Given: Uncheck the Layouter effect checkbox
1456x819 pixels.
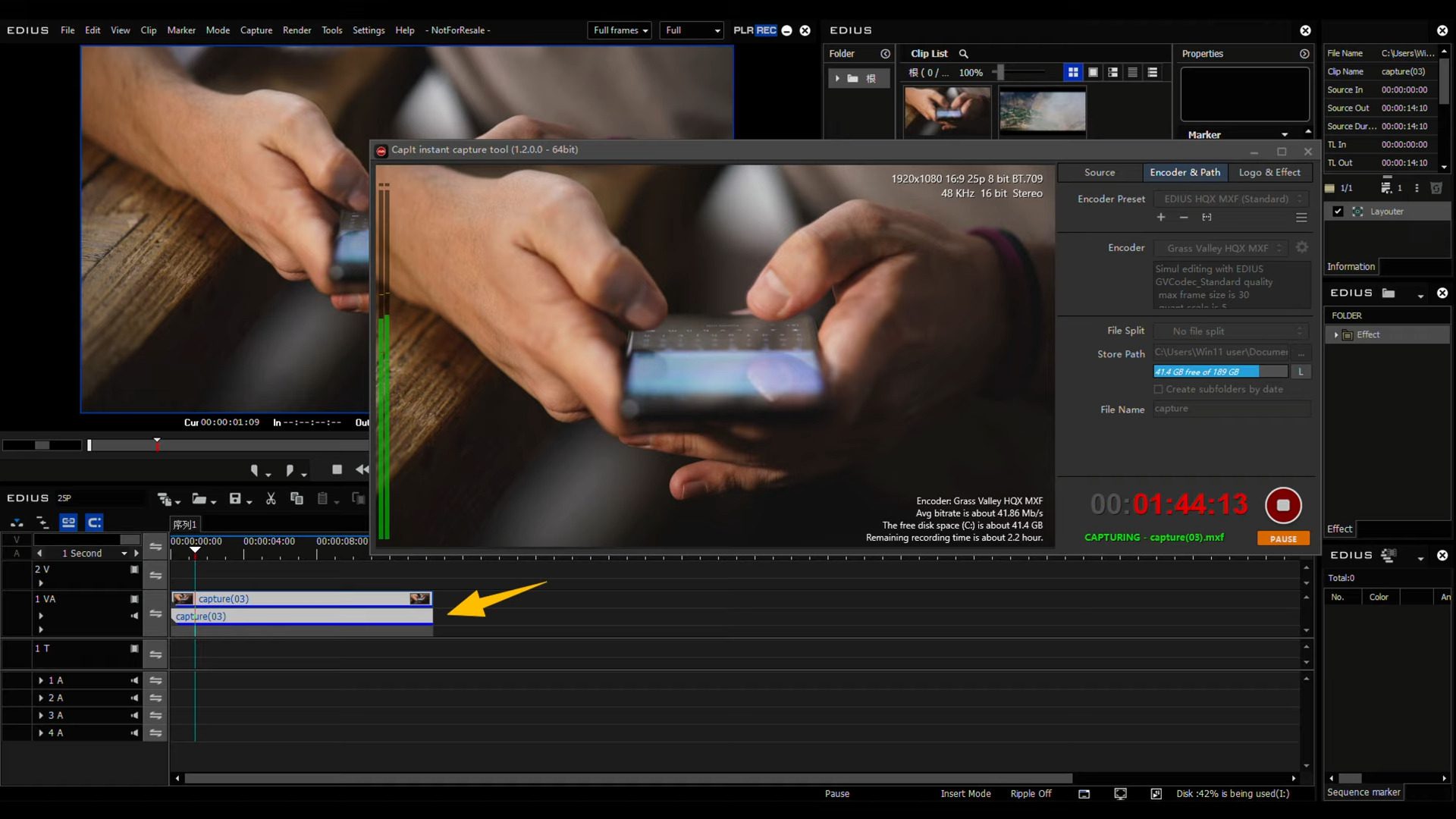Looking at the screenshot, I should (1338, 212).
